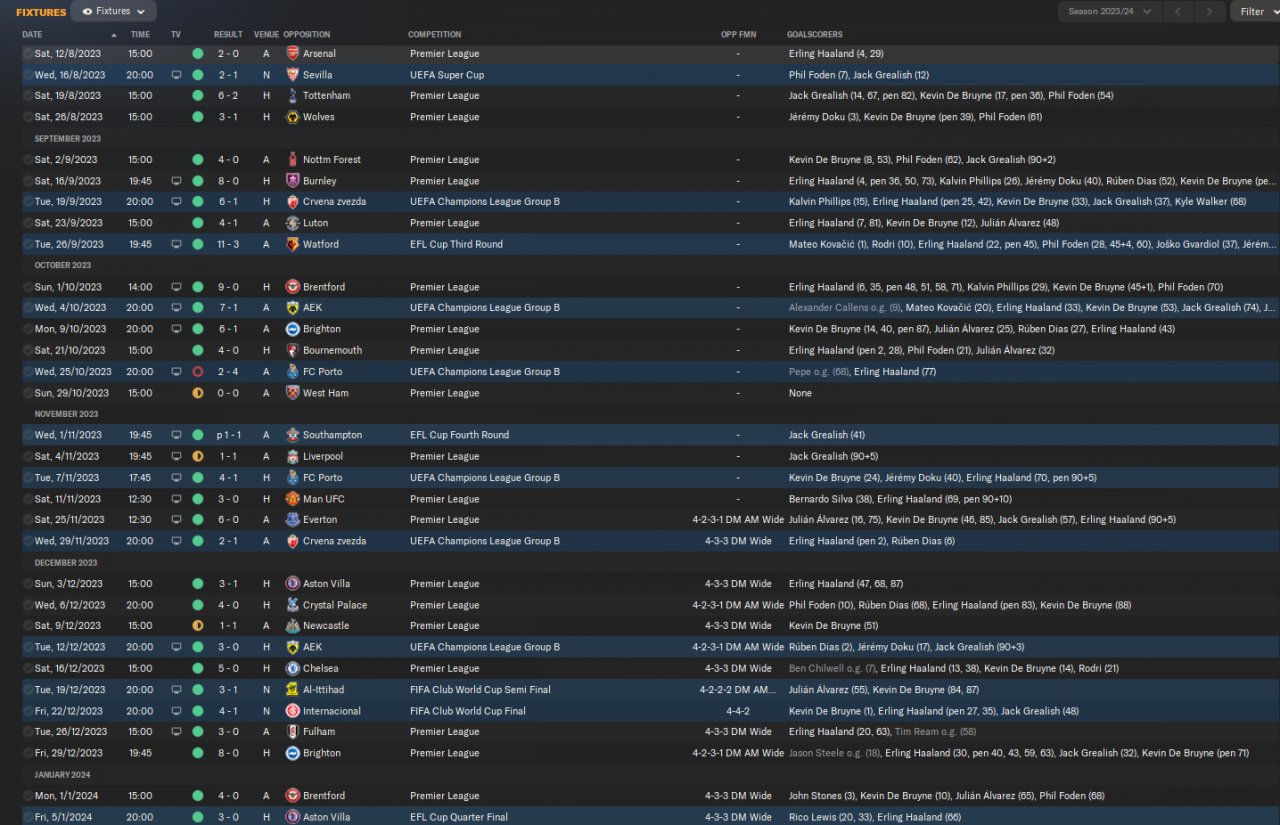Image resolution: width=1280 pixels, height=825 pixels.
Task: Toggle the checkmark for Sat 16/9/2023 fixture
Action: coord(28,181)
